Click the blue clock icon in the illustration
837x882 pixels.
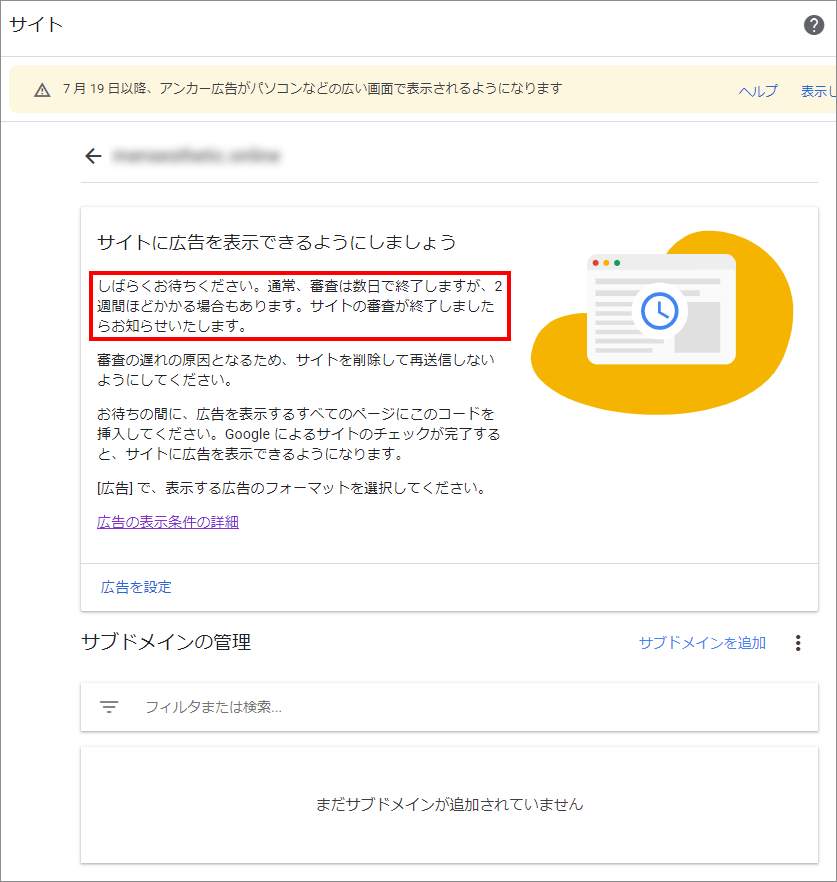[x=659, y=310]
